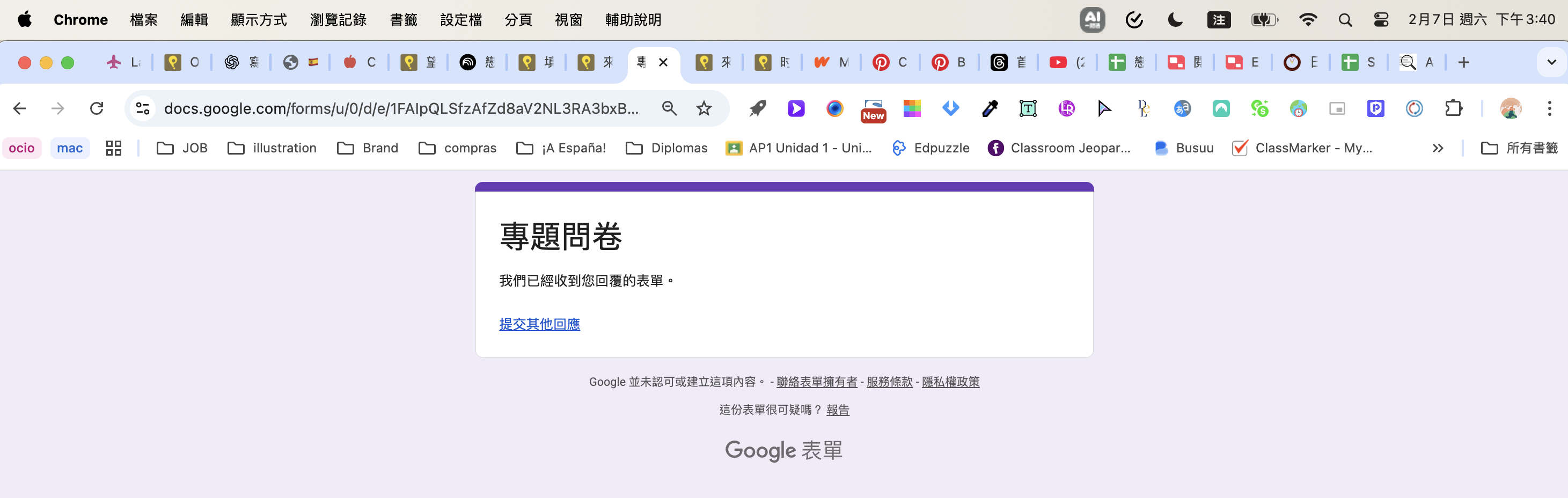1568x498 pixels.
Task: Switch to the YouTube tab
Action: pyautogui.click(x=1067, y=62)
